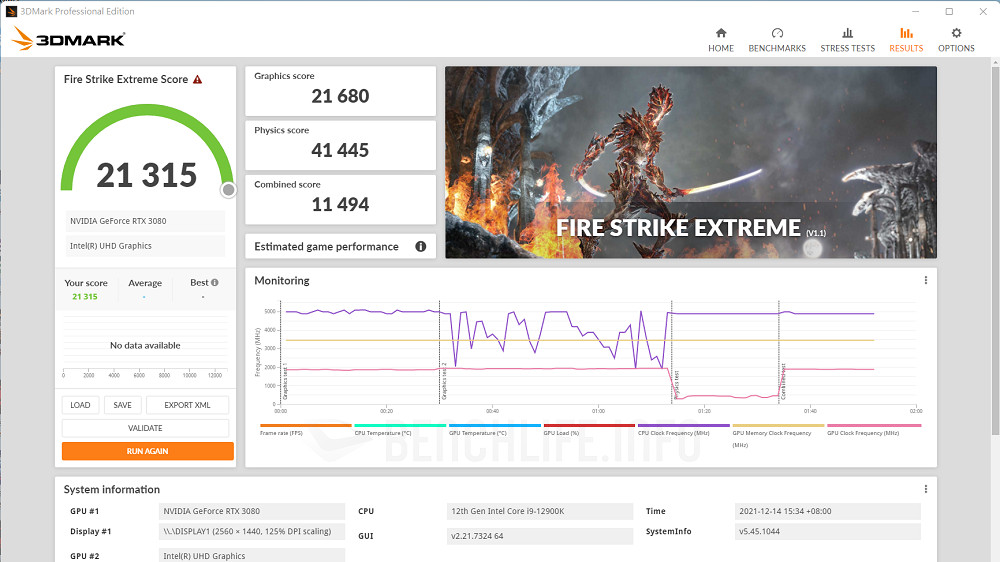Screen dimensions: 1000x562
Task: Open the OPTIONS tab
Action: coord(956,40)
